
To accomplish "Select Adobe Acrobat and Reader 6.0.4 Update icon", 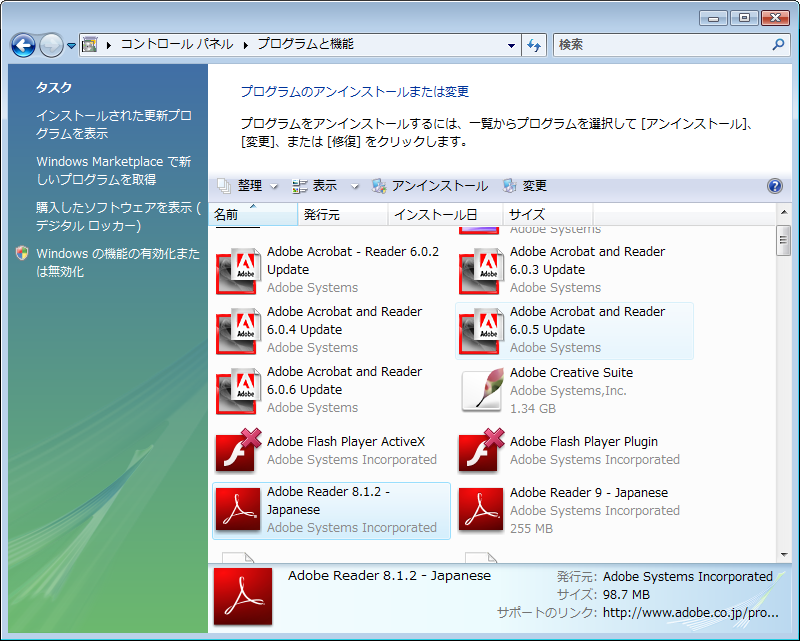I will click(238, 331).
